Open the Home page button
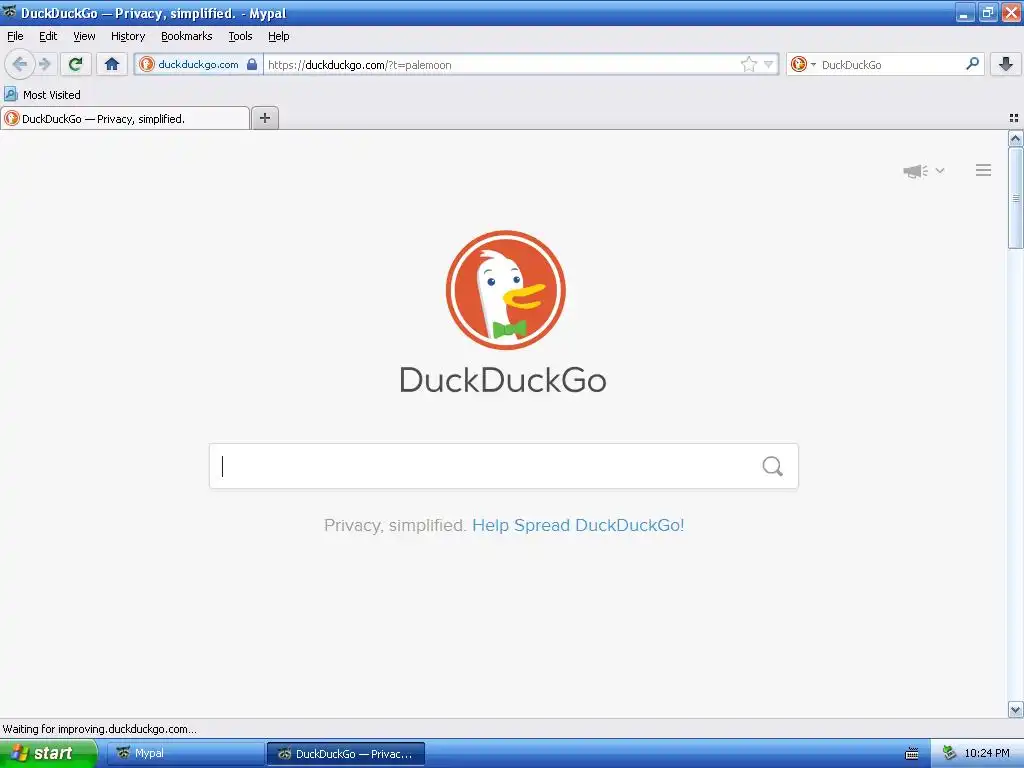This screenshot has height=768, width=1024. click(x=112, y=64)
